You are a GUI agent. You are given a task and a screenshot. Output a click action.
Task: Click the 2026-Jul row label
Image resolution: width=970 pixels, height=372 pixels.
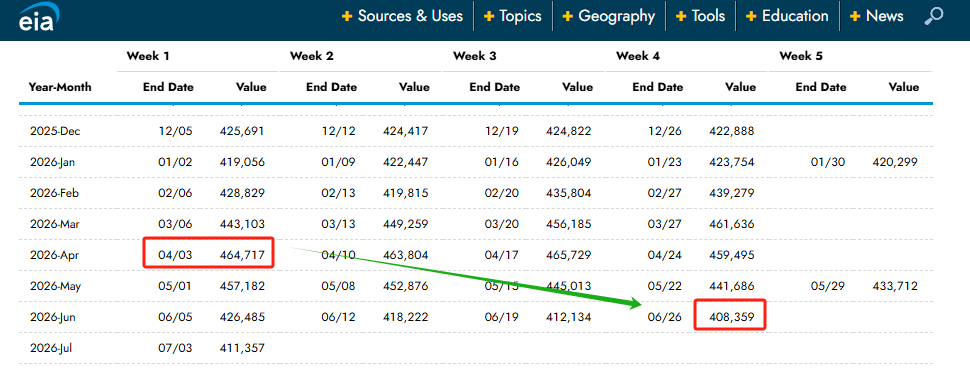(55, 348)
